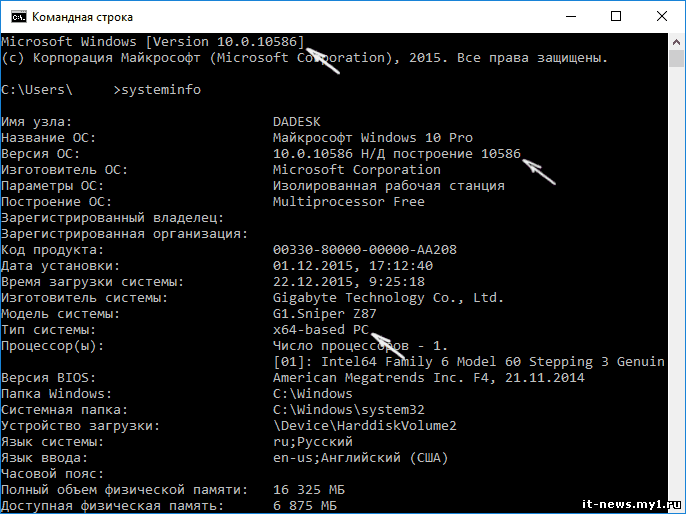Click the "Version 10.0.10586" header text
The height and width of the screenshot is (514, 686).
pos(224,42)
